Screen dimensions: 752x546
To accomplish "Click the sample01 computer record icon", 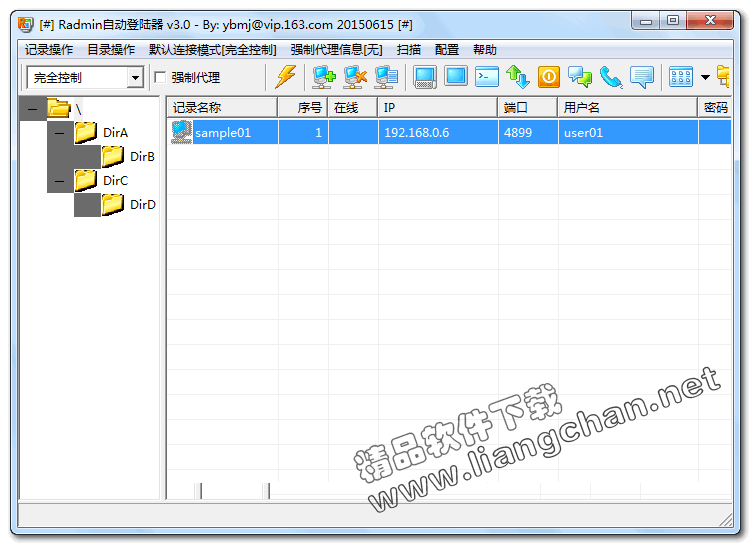I will pyautogui.click(x=181, y=132).
